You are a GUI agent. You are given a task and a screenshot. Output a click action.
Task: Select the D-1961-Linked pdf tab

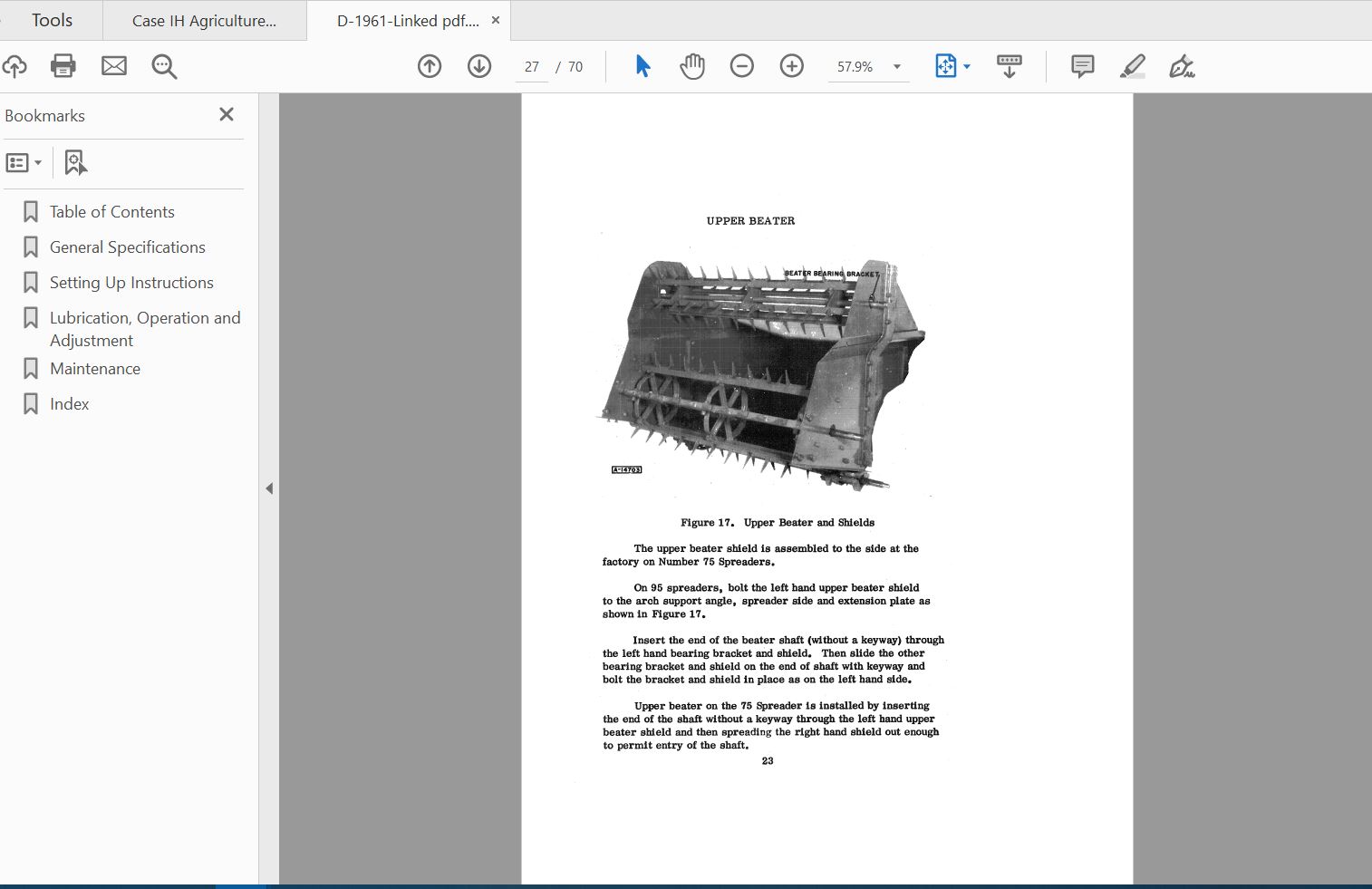click(x=408, y=21)
